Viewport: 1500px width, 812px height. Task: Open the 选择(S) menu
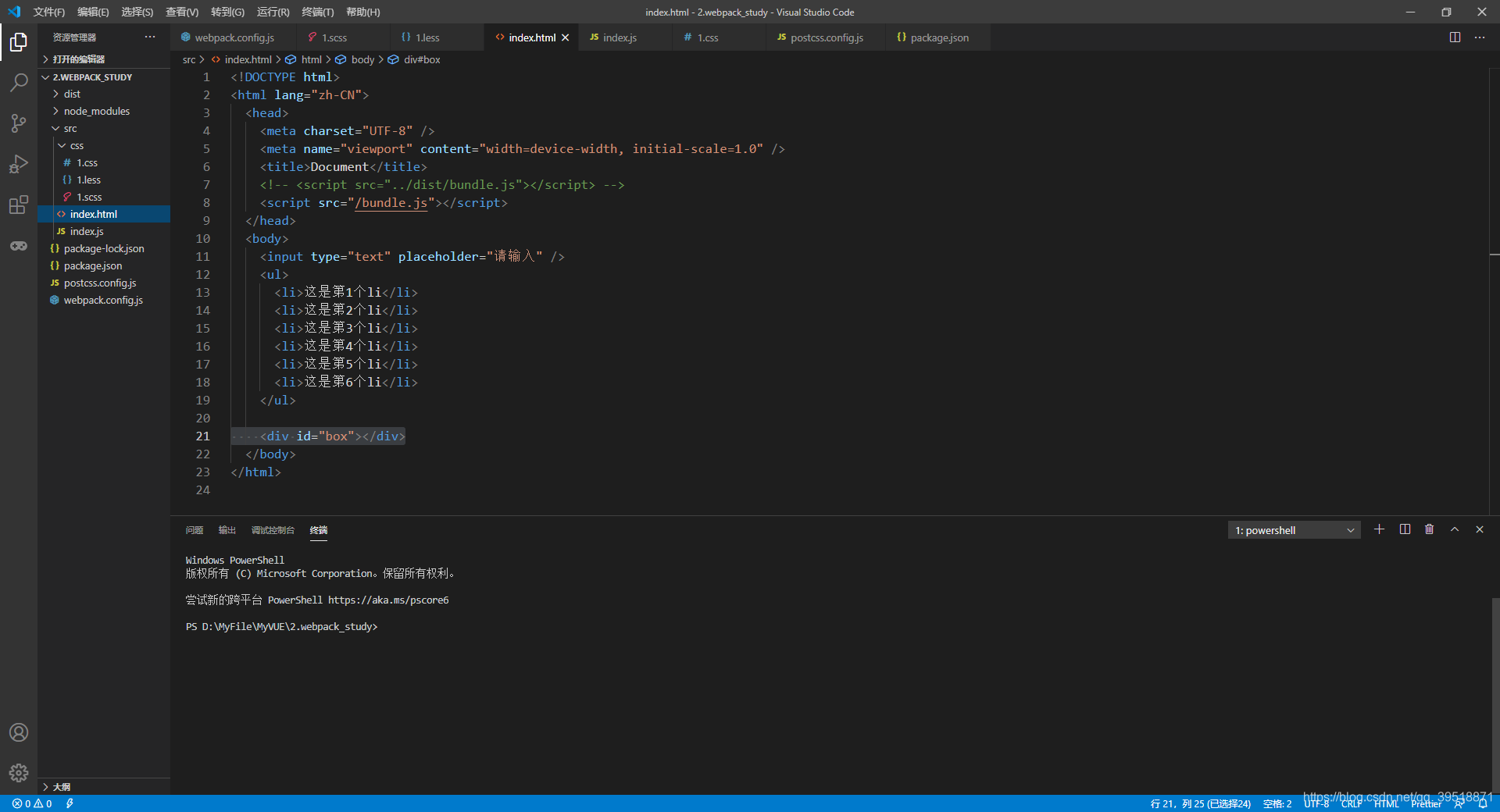tap(137, 12)
